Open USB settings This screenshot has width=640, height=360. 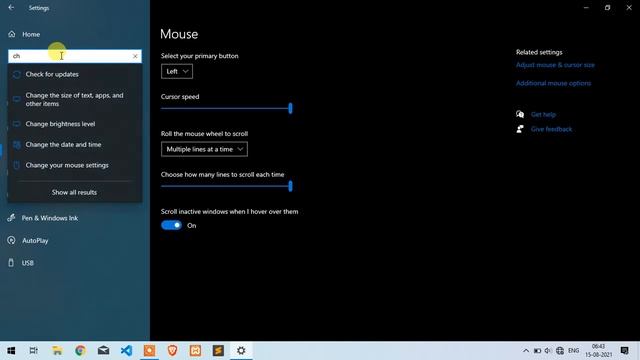tap(28, 263)
